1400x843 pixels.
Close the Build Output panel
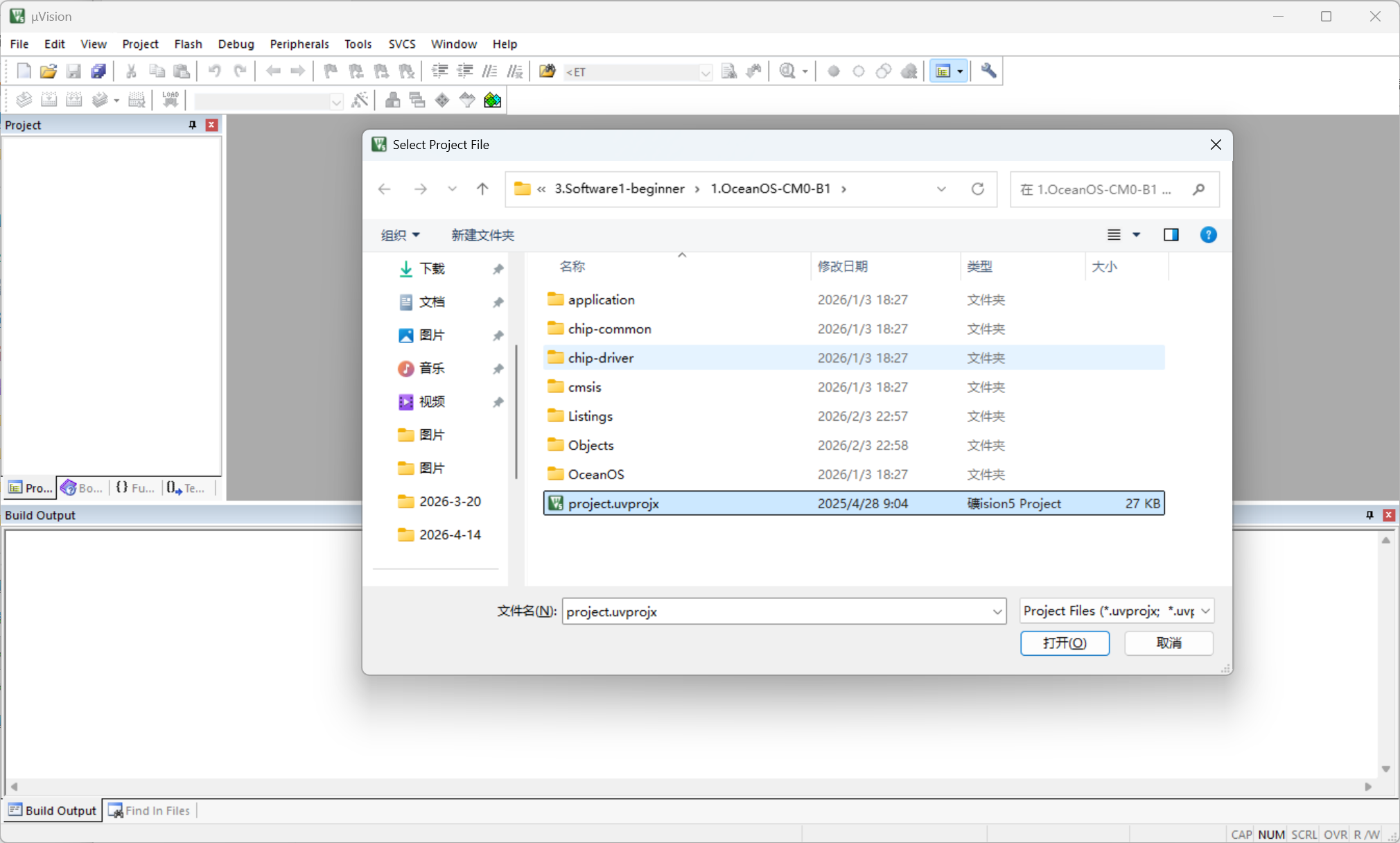tap(1389, 515)
